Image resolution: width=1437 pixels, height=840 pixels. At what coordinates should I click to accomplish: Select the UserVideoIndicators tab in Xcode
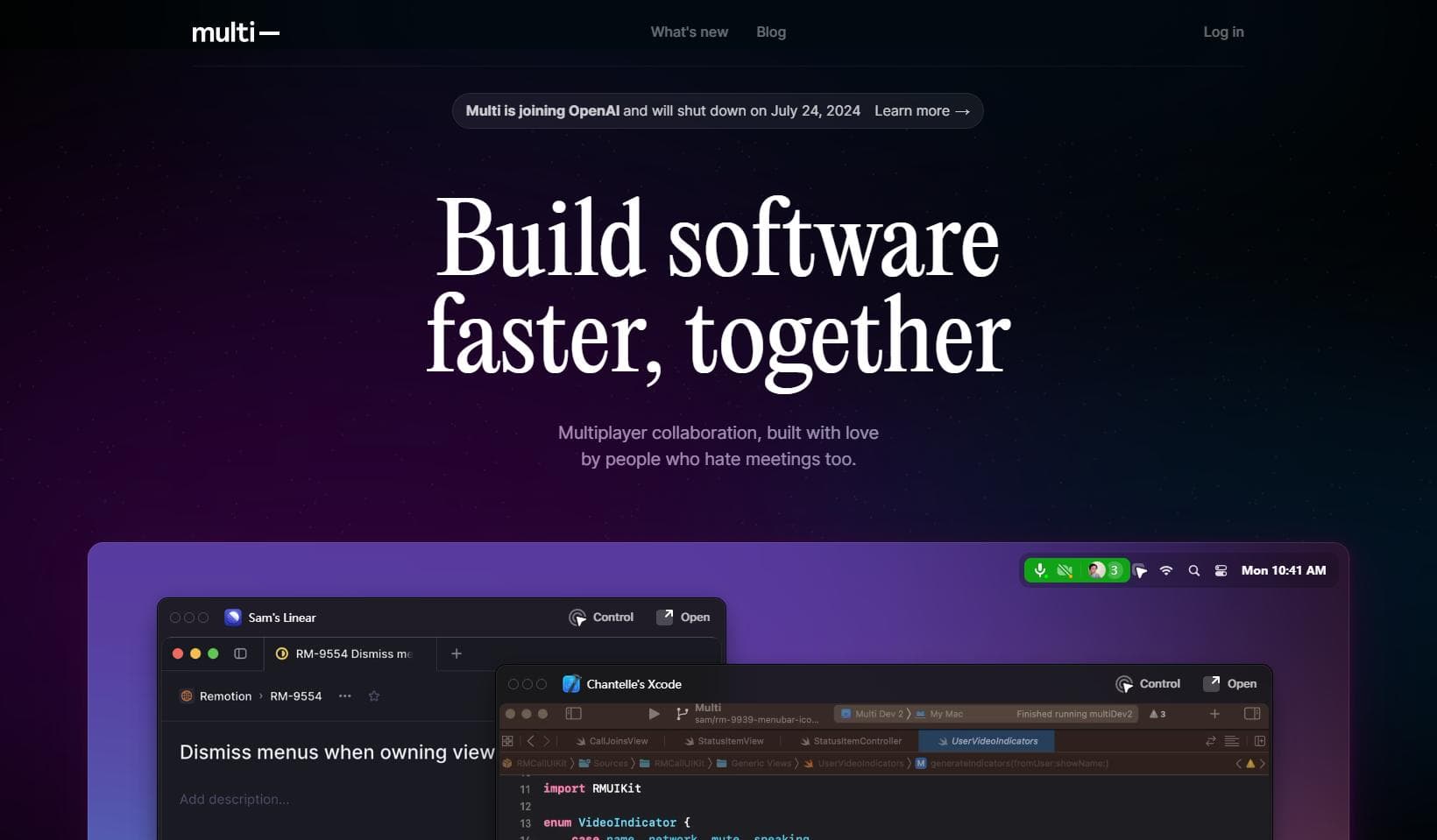987,741
